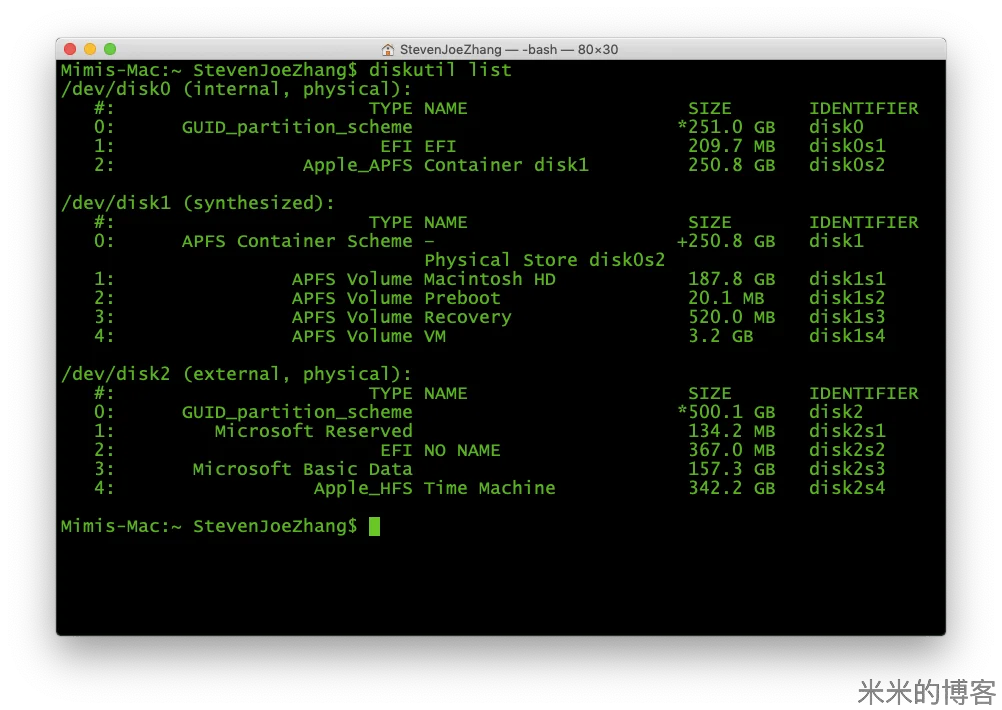The width and height of the screenshot is (1002, 710).
Task: Select the identifier "disk1s3"
Action: (847, 317)
